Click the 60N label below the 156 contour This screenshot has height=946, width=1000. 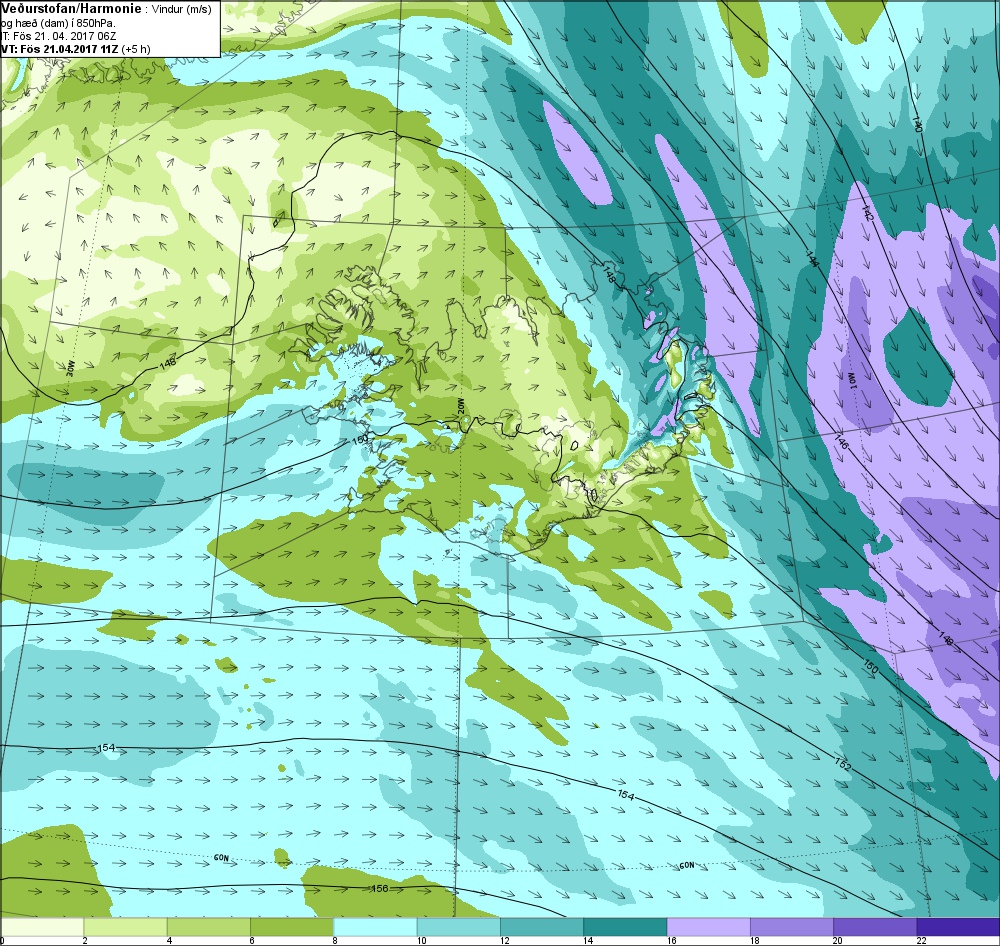221,858
